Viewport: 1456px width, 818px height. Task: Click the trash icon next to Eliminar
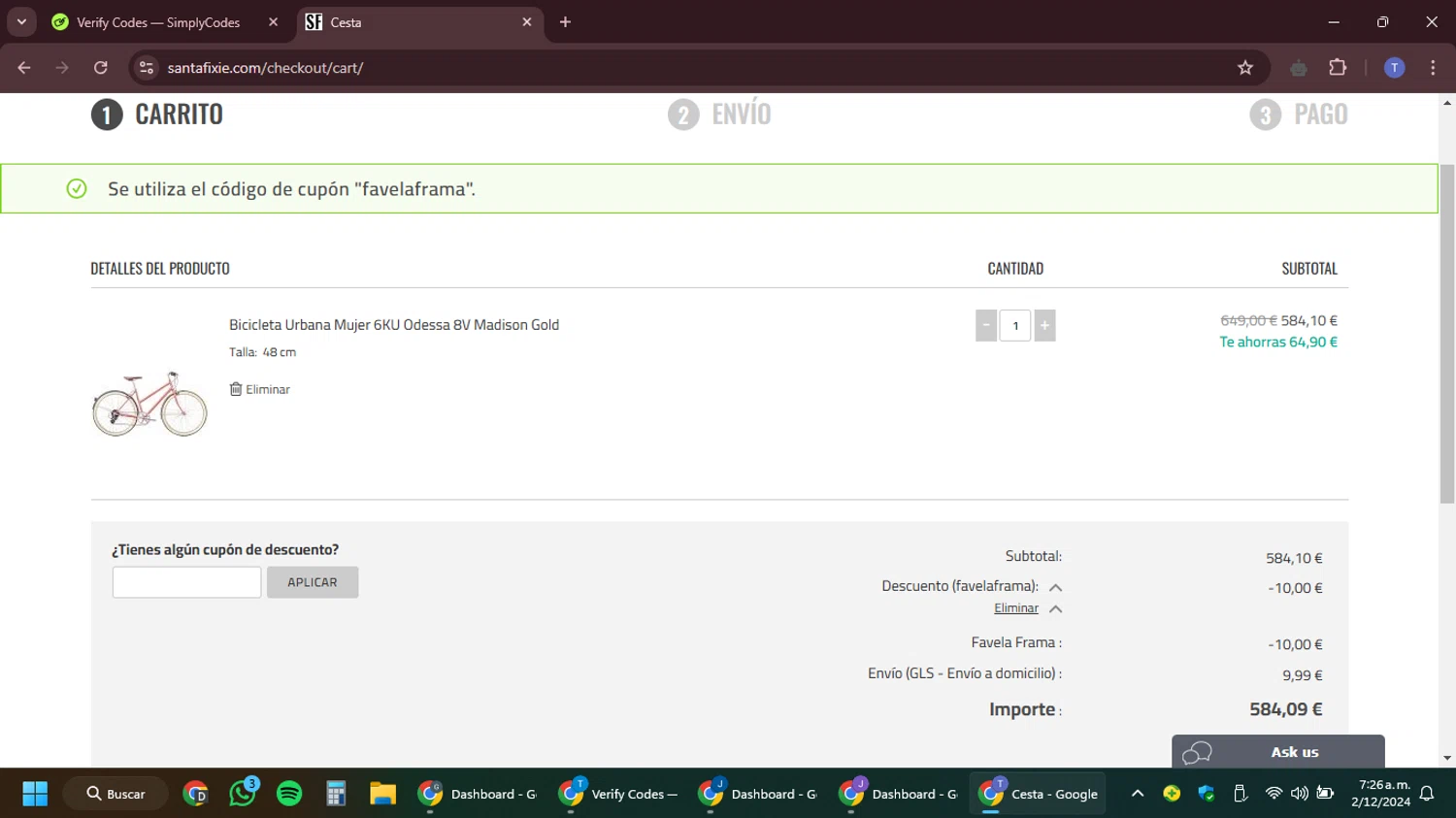pos(235,389)
